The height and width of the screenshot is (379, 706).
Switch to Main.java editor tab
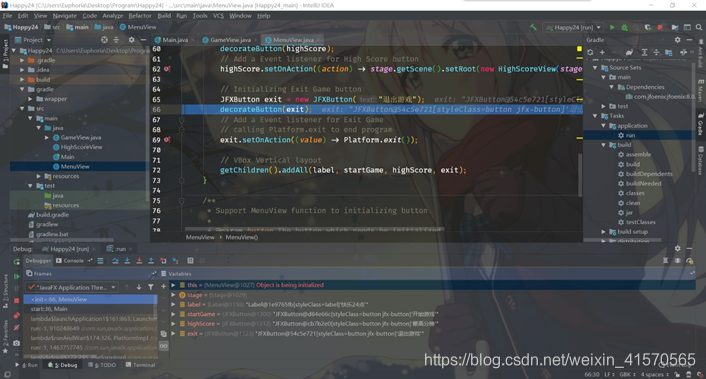175,40
